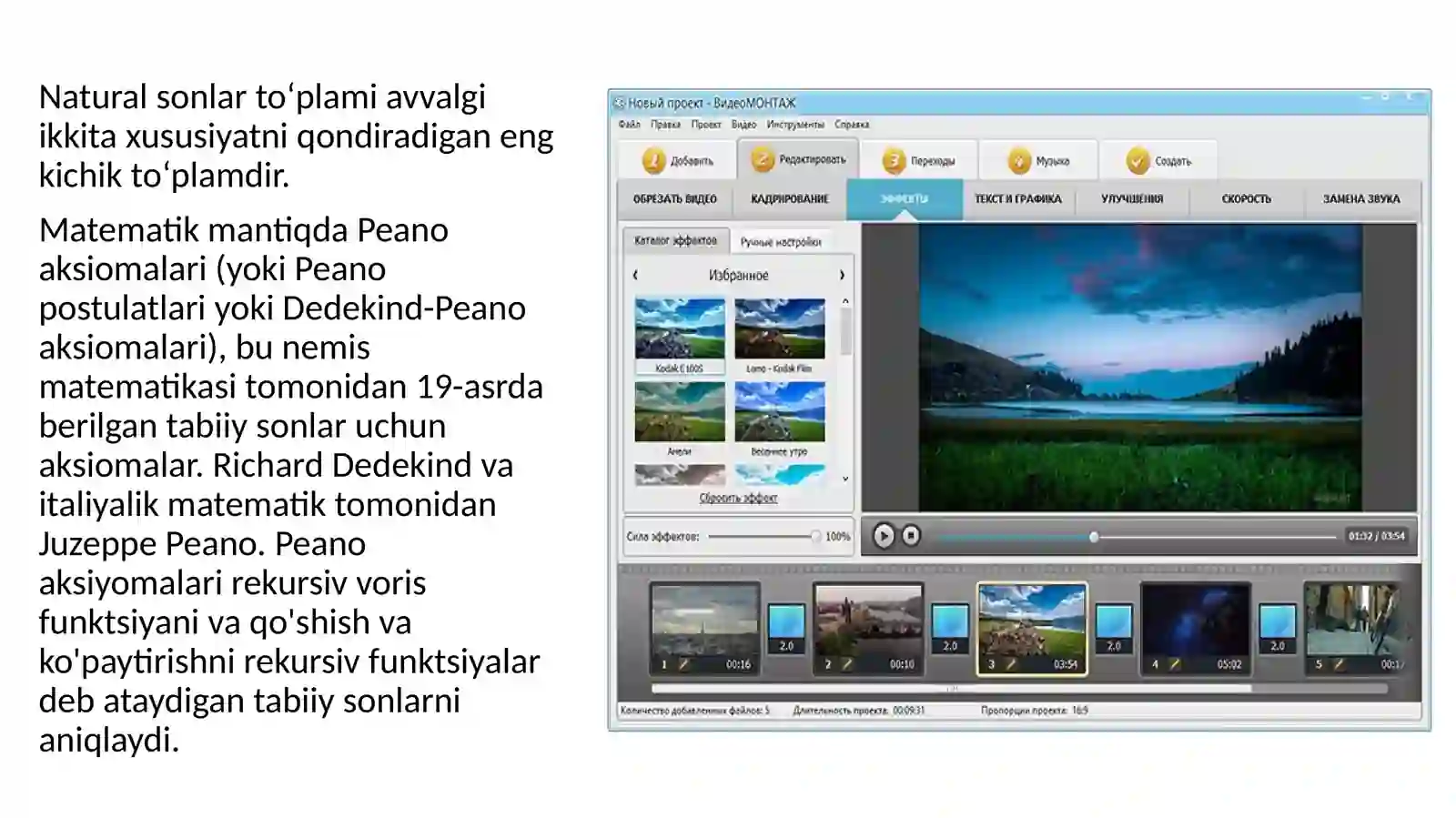Click the video preview area

click(1139, 368)
